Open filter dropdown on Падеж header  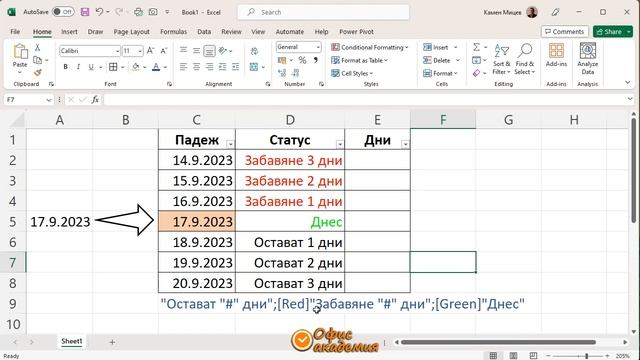(230, 144)
